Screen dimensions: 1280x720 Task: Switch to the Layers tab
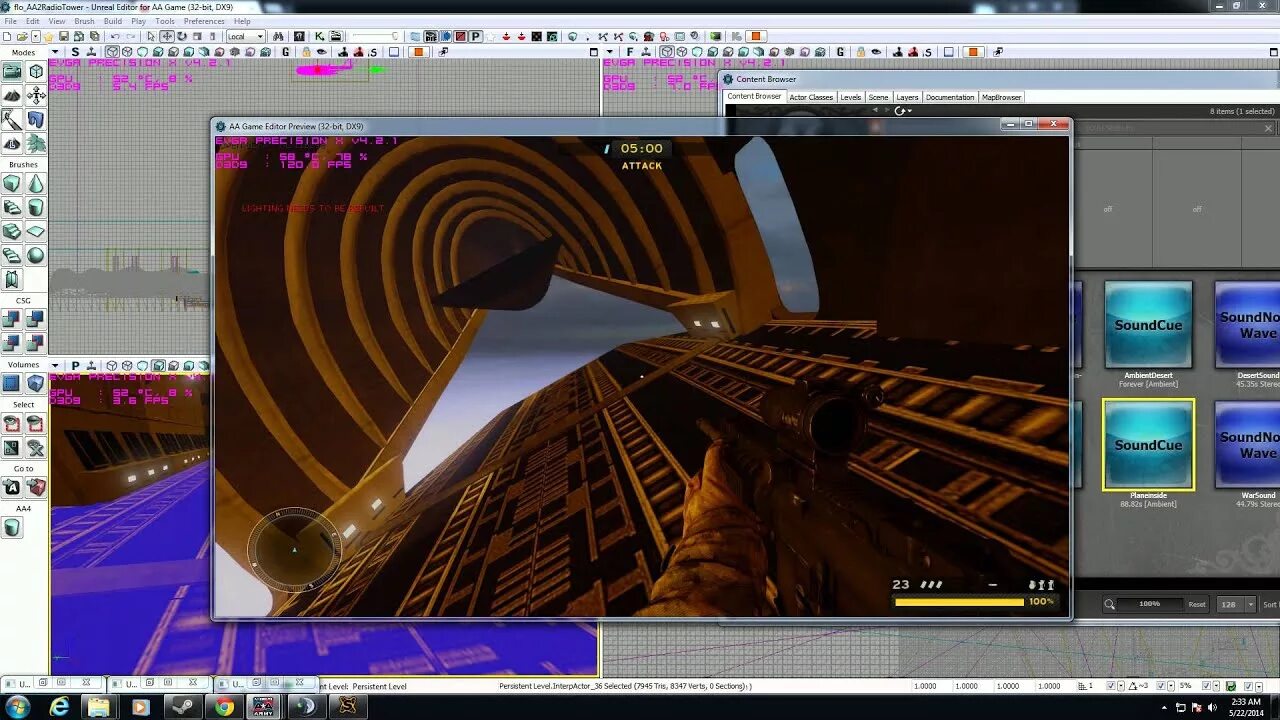tap(907, 97)
